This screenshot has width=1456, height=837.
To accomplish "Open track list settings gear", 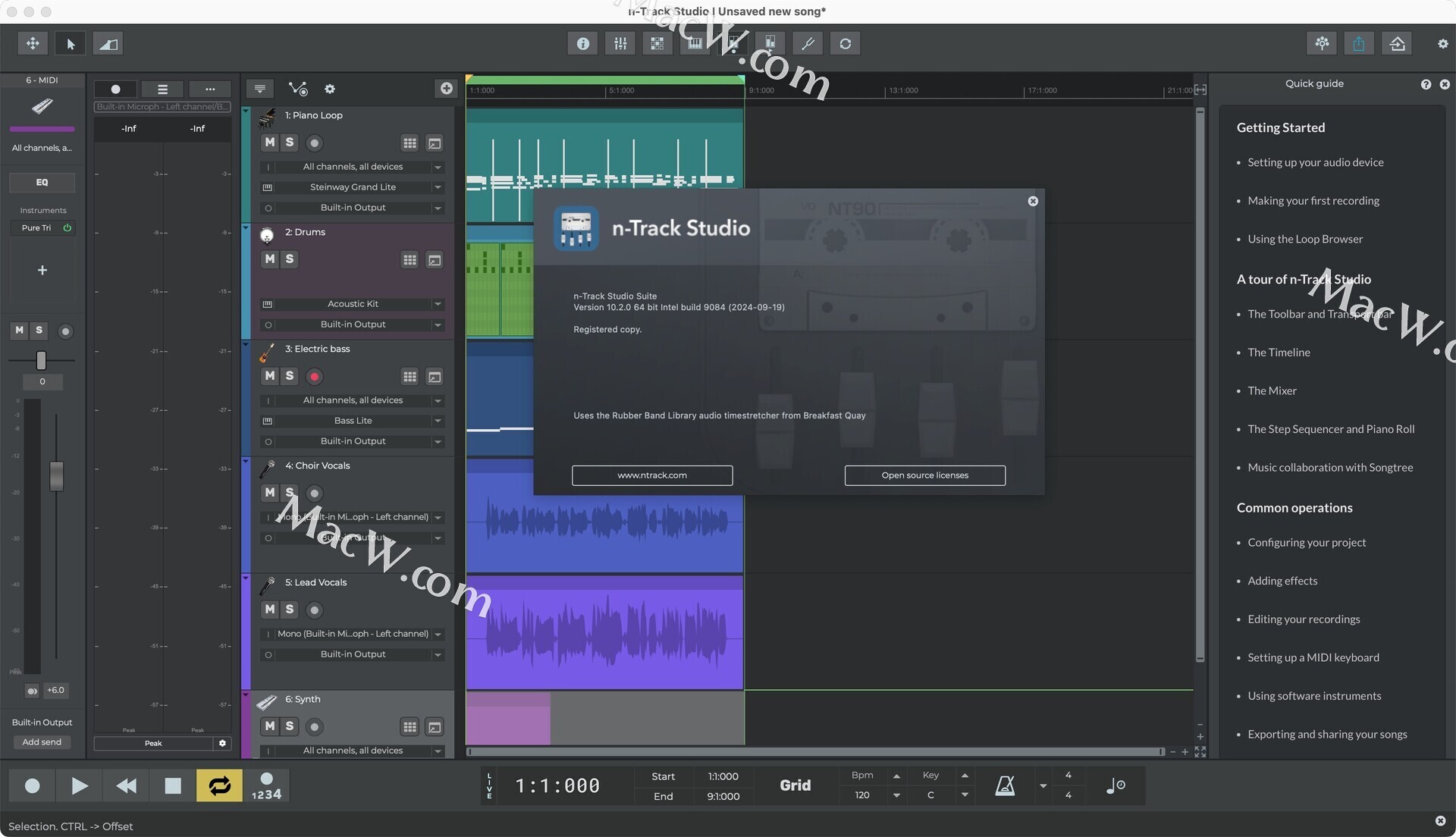I will [x=330, y=89].
